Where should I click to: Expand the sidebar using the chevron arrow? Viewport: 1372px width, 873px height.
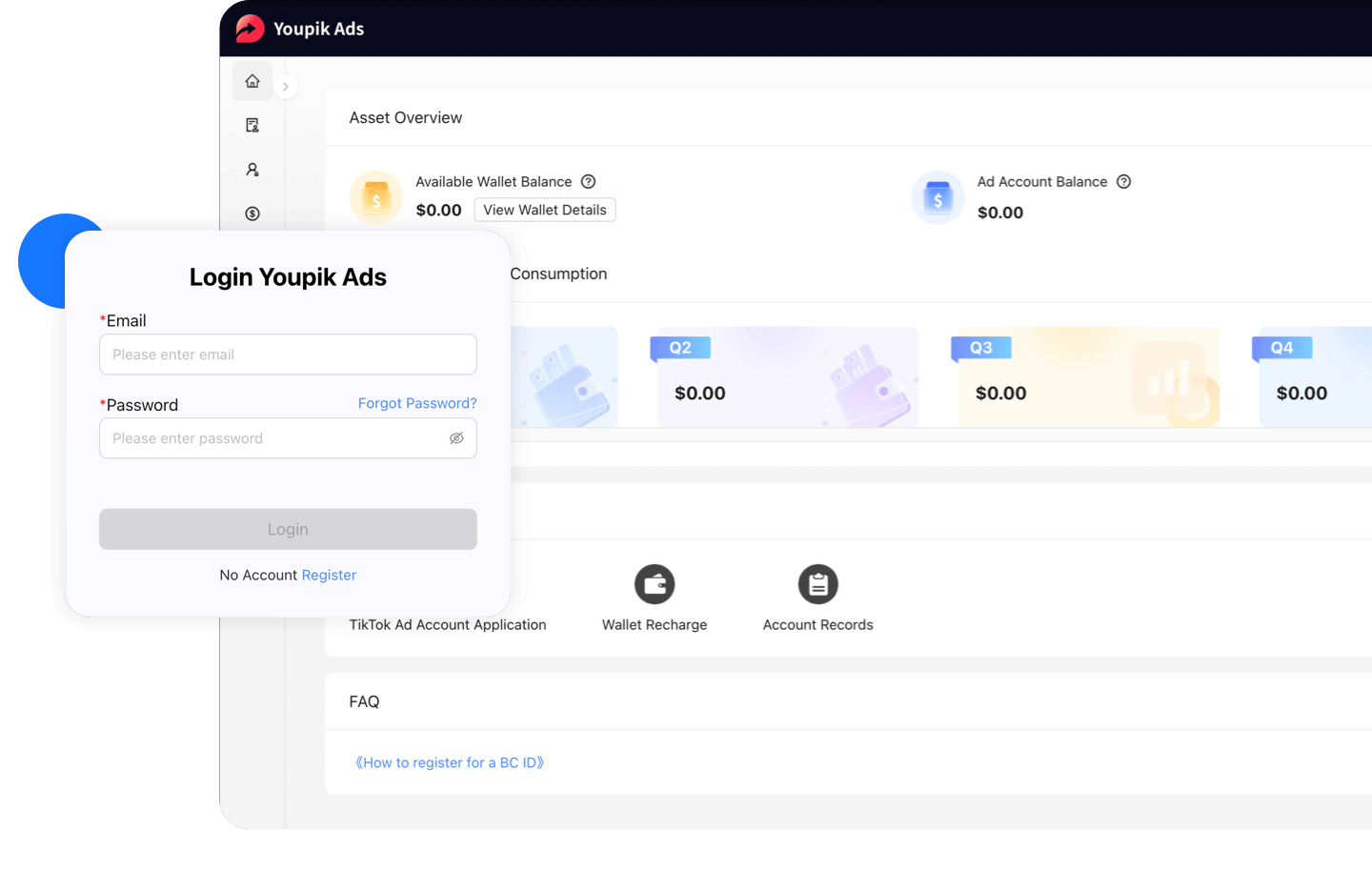[x=286, y=87]
